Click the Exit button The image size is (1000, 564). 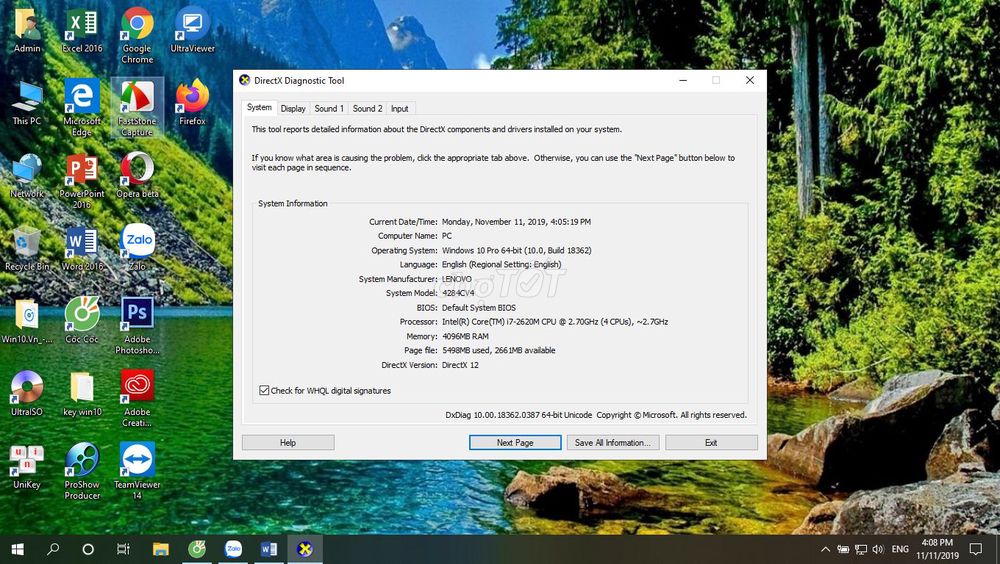[x=711, y=442]
